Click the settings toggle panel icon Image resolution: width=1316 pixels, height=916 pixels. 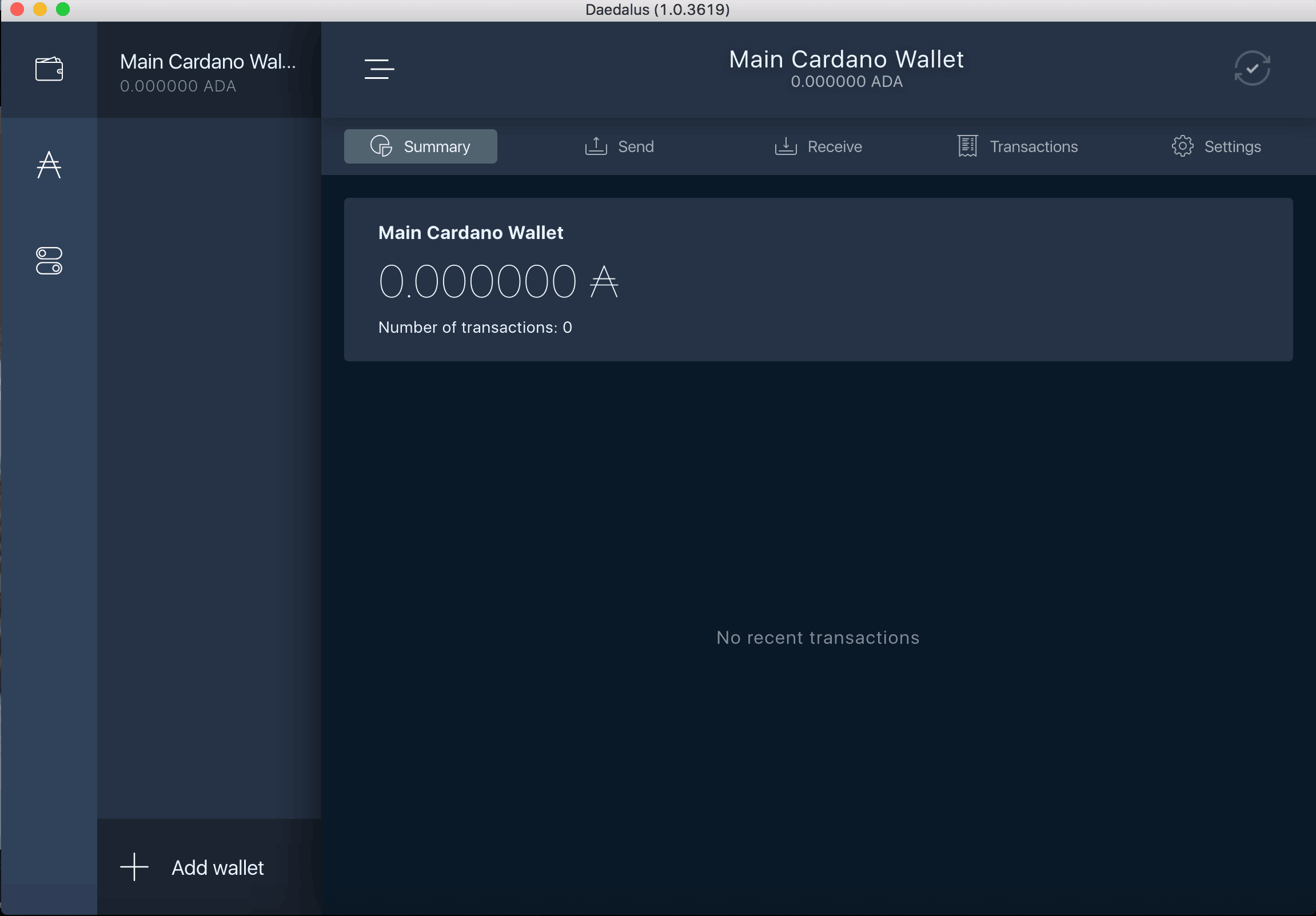[x=49, y=262]
